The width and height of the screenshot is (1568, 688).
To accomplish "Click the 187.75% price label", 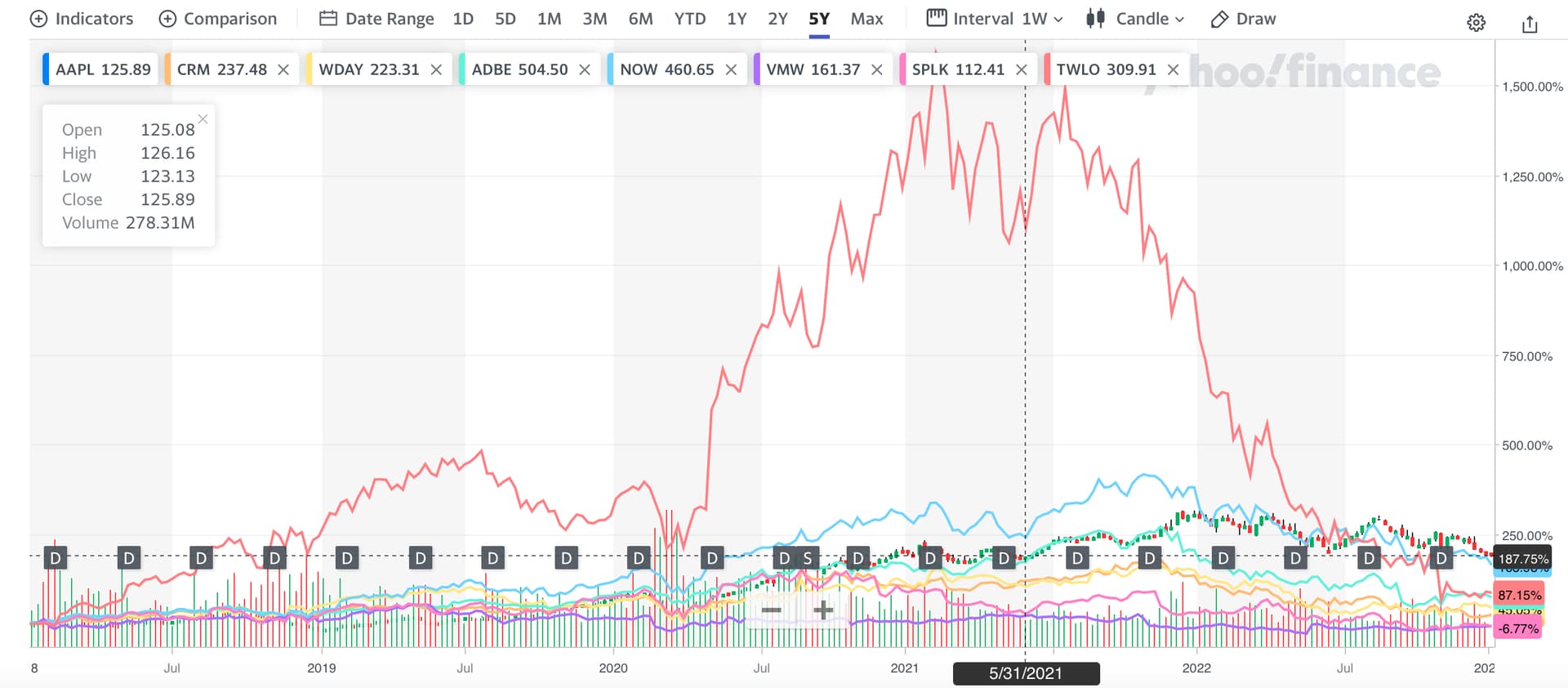I will point(1522,559).
